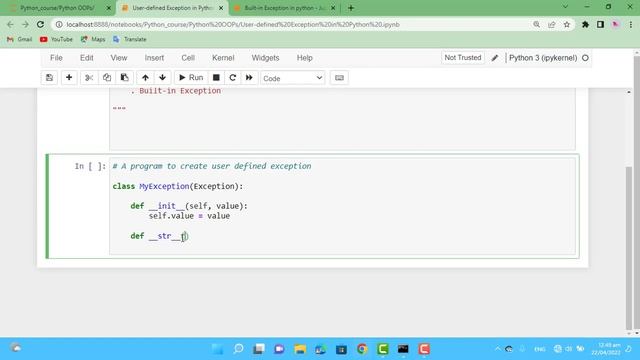Click the kernel idle circle indicator
The height and width of the screenshot is (360, 640).
(585, 58)
